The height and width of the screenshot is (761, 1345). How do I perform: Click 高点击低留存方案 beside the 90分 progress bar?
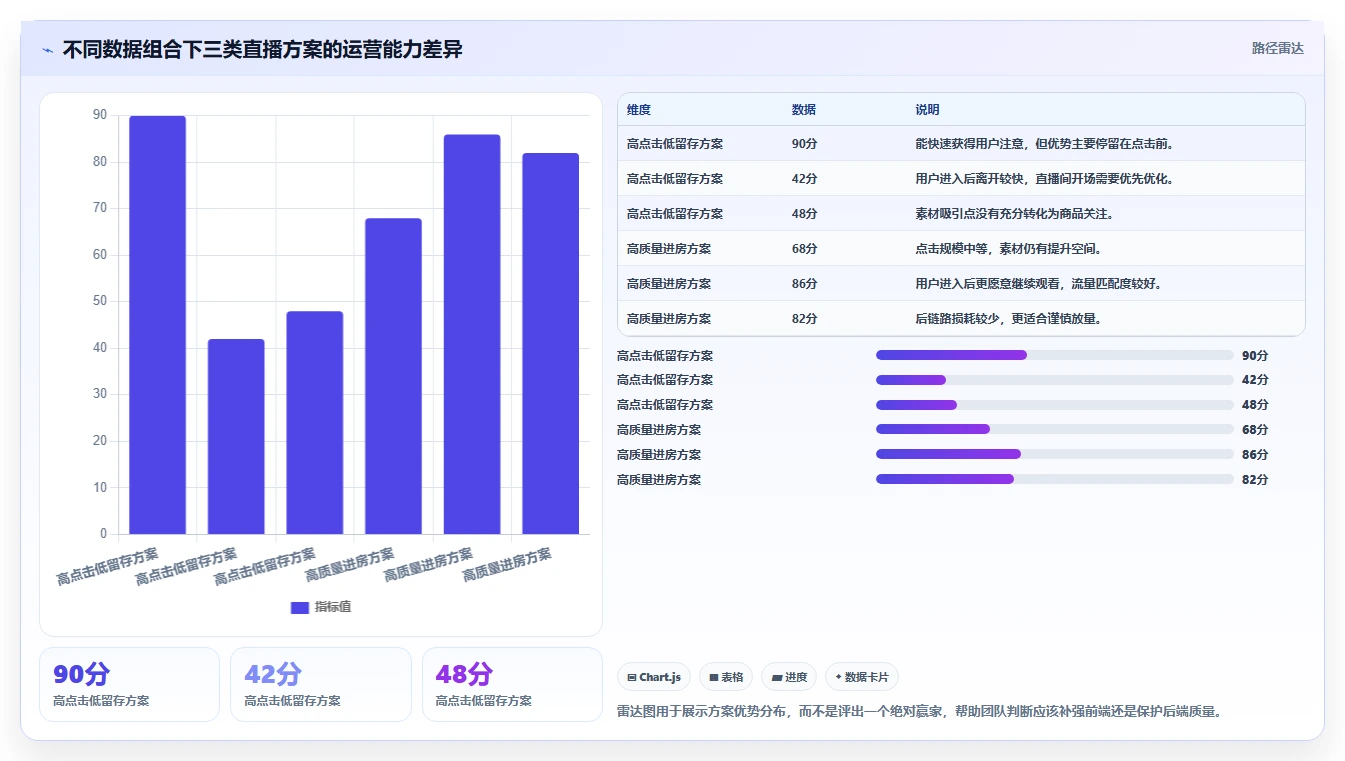665,355
